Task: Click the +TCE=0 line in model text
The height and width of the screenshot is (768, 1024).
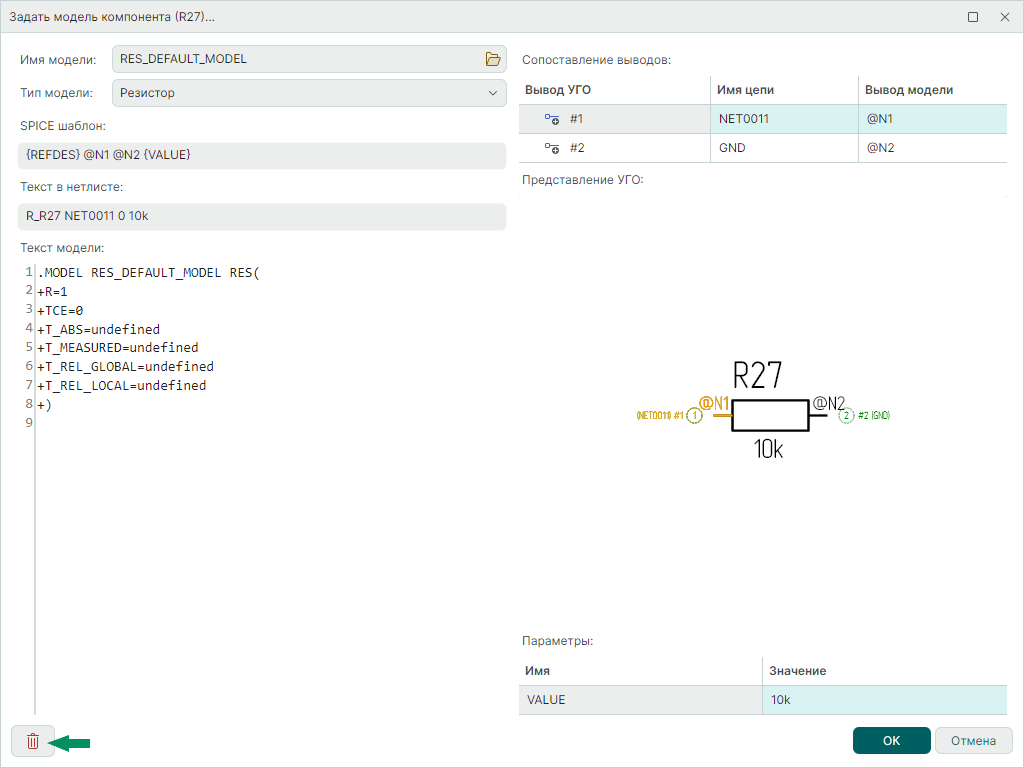Action: coord(62,310)
